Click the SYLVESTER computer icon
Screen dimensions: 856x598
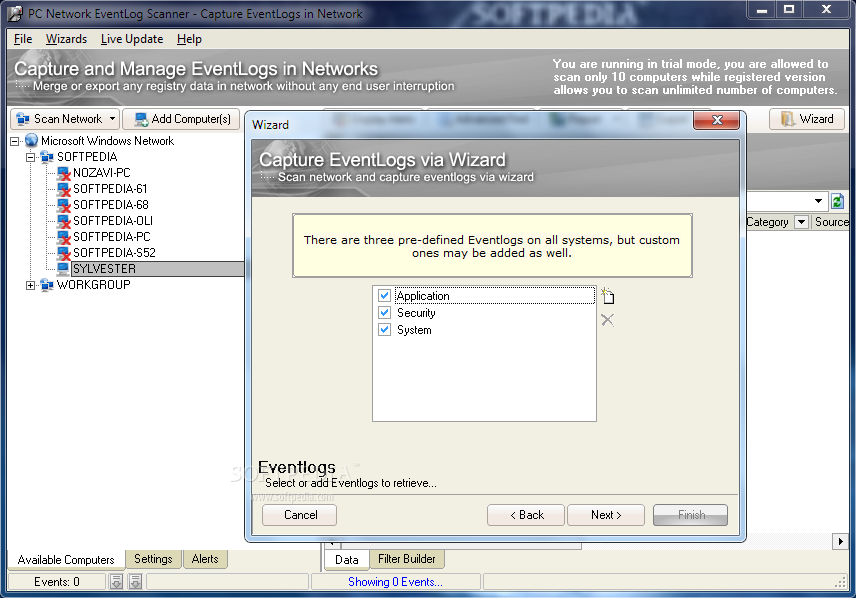tap(63, 269)
